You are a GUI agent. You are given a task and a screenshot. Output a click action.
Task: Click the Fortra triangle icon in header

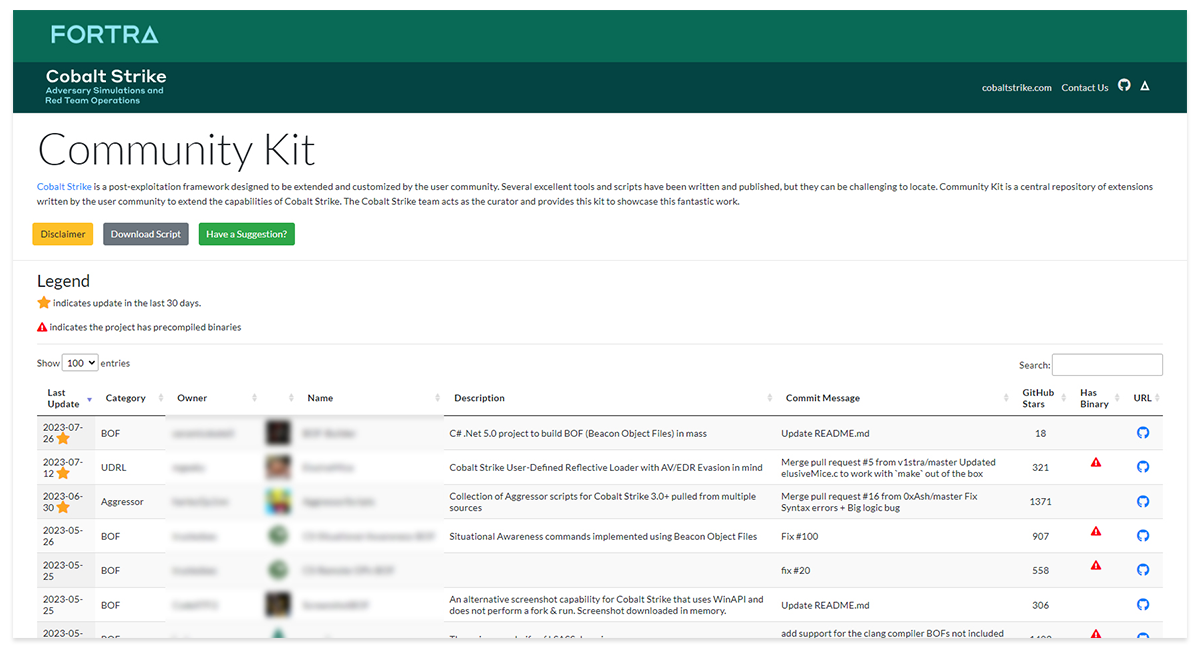1145,86
